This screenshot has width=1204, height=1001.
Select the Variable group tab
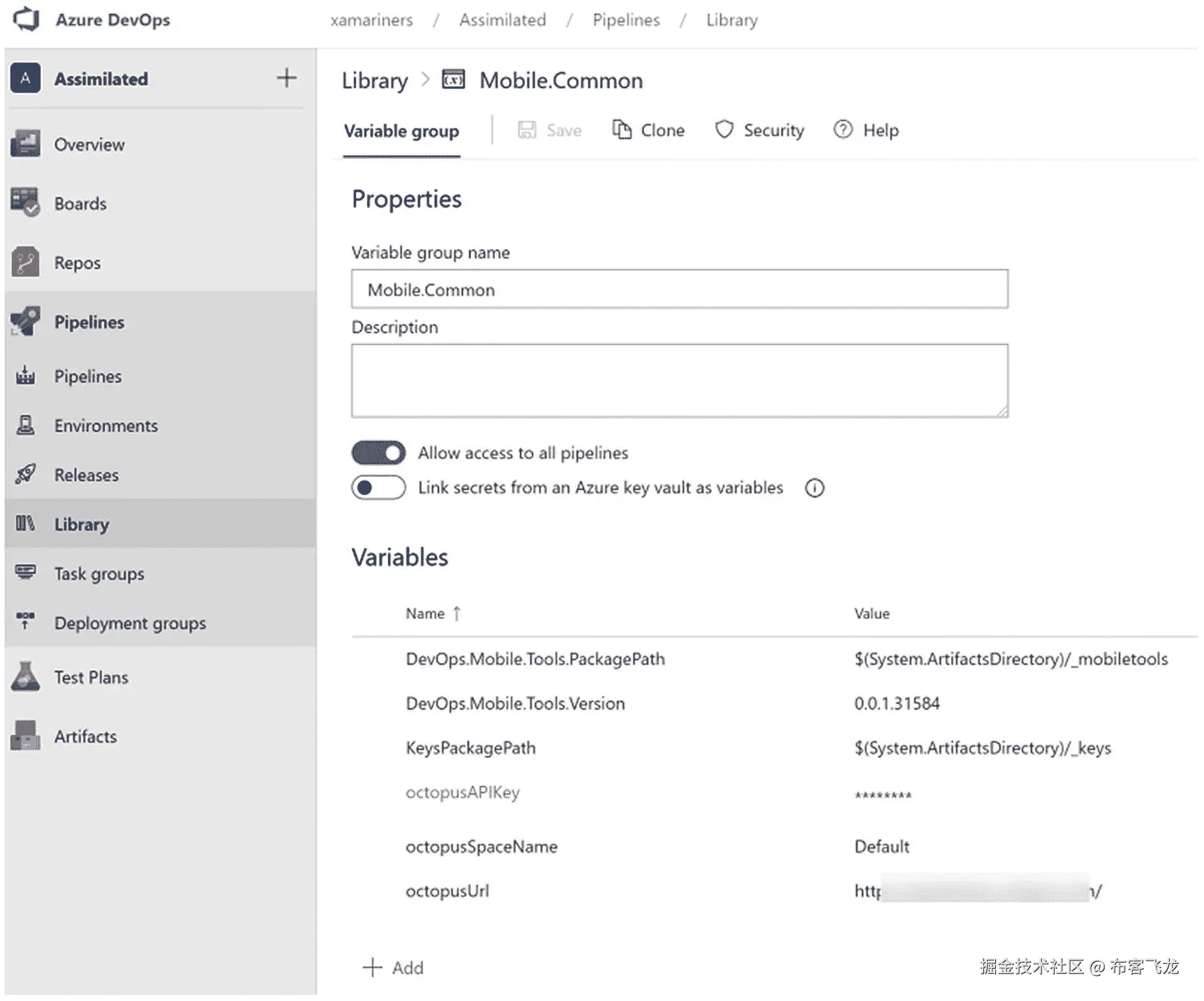(401, 131)
